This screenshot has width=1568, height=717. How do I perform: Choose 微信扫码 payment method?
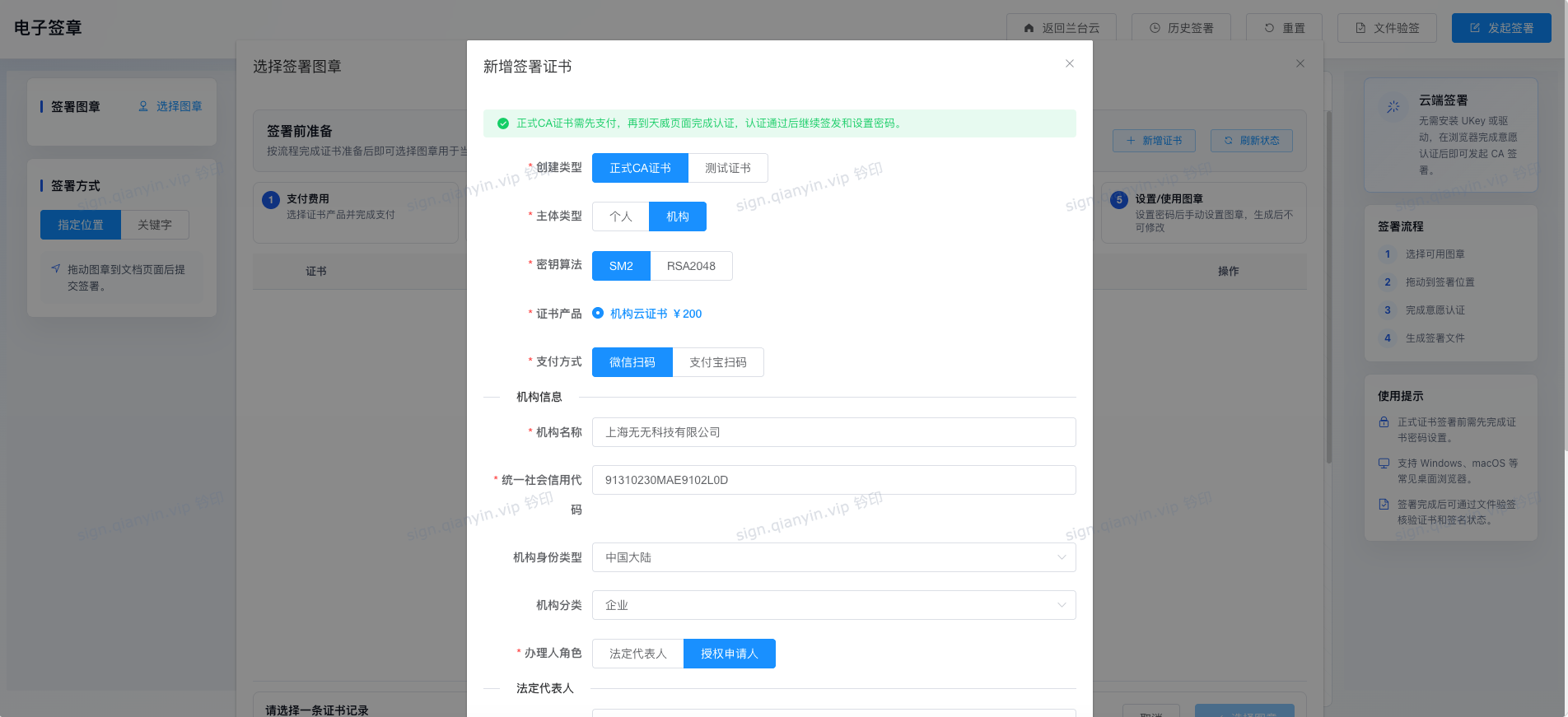pos(632,362)
